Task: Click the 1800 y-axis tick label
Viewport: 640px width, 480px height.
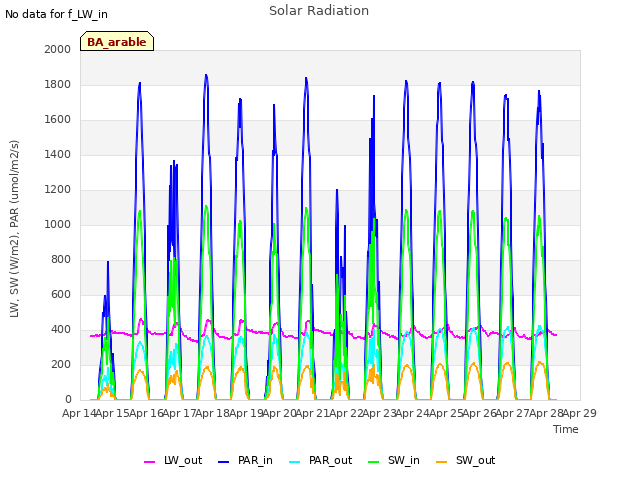Action: click(58, 84)
